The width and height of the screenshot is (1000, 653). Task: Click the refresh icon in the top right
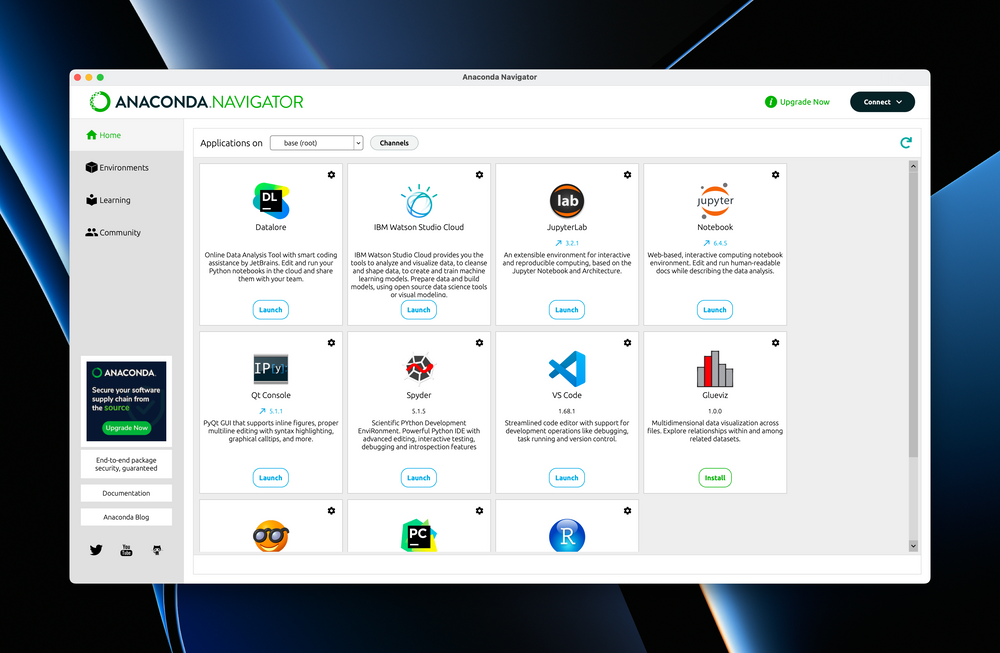(906, 143)
